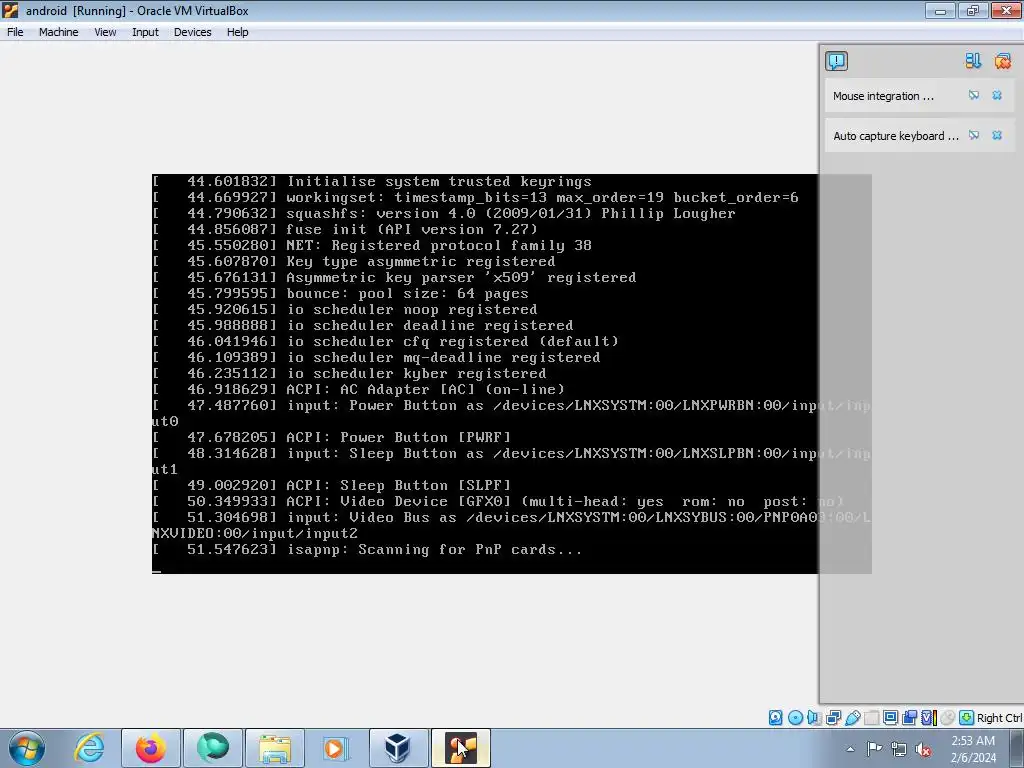This screenshot has height=768, width=1024.
Task: Click the hard disk activity status icon
Action: pos(775,718)
